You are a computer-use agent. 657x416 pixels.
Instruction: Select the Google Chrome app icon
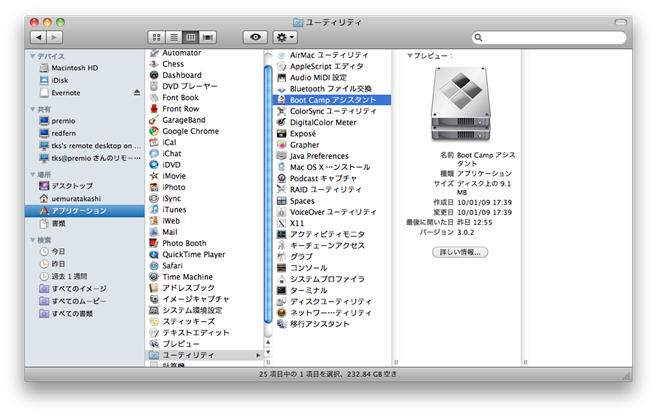[x=154, y=131]
